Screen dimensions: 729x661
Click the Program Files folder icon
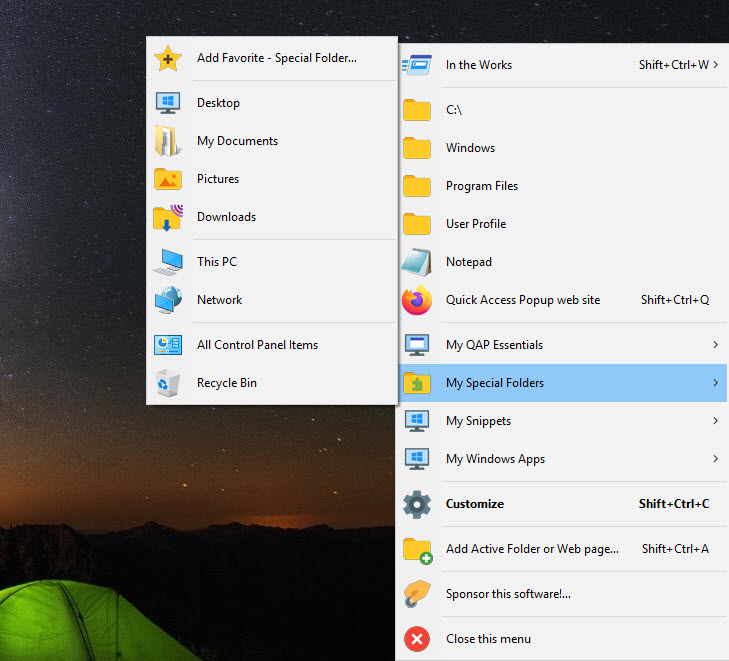(x=417, y=186)
